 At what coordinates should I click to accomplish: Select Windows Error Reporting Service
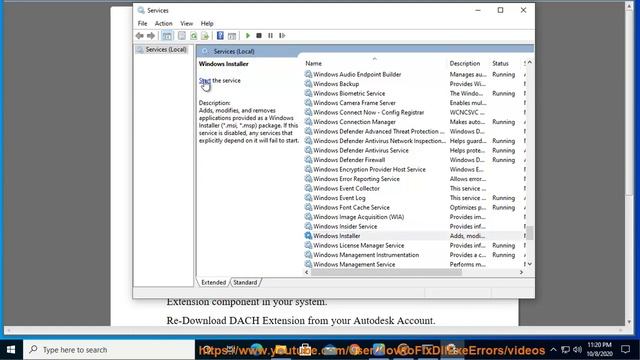356,179
